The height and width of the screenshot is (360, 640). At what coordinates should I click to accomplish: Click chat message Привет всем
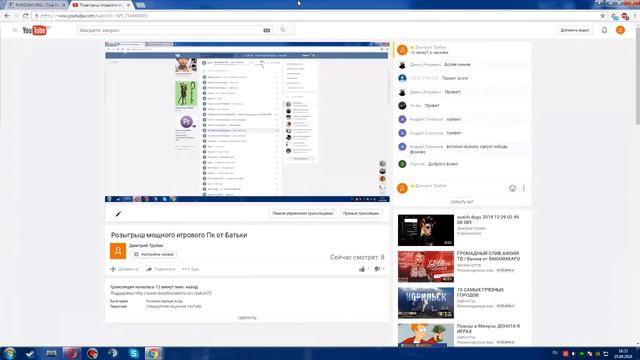[455, 78]
